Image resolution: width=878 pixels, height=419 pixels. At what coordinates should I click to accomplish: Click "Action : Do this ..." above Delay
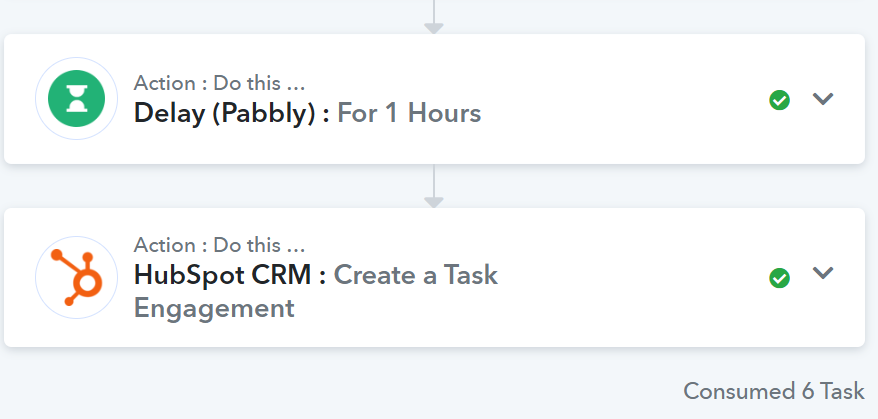tap(219, 83)
